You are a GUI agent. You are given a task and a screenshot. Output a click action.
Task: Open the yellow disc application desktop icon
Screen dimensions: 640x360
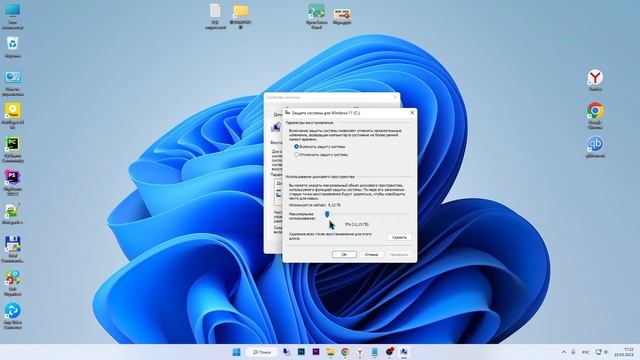13,116
